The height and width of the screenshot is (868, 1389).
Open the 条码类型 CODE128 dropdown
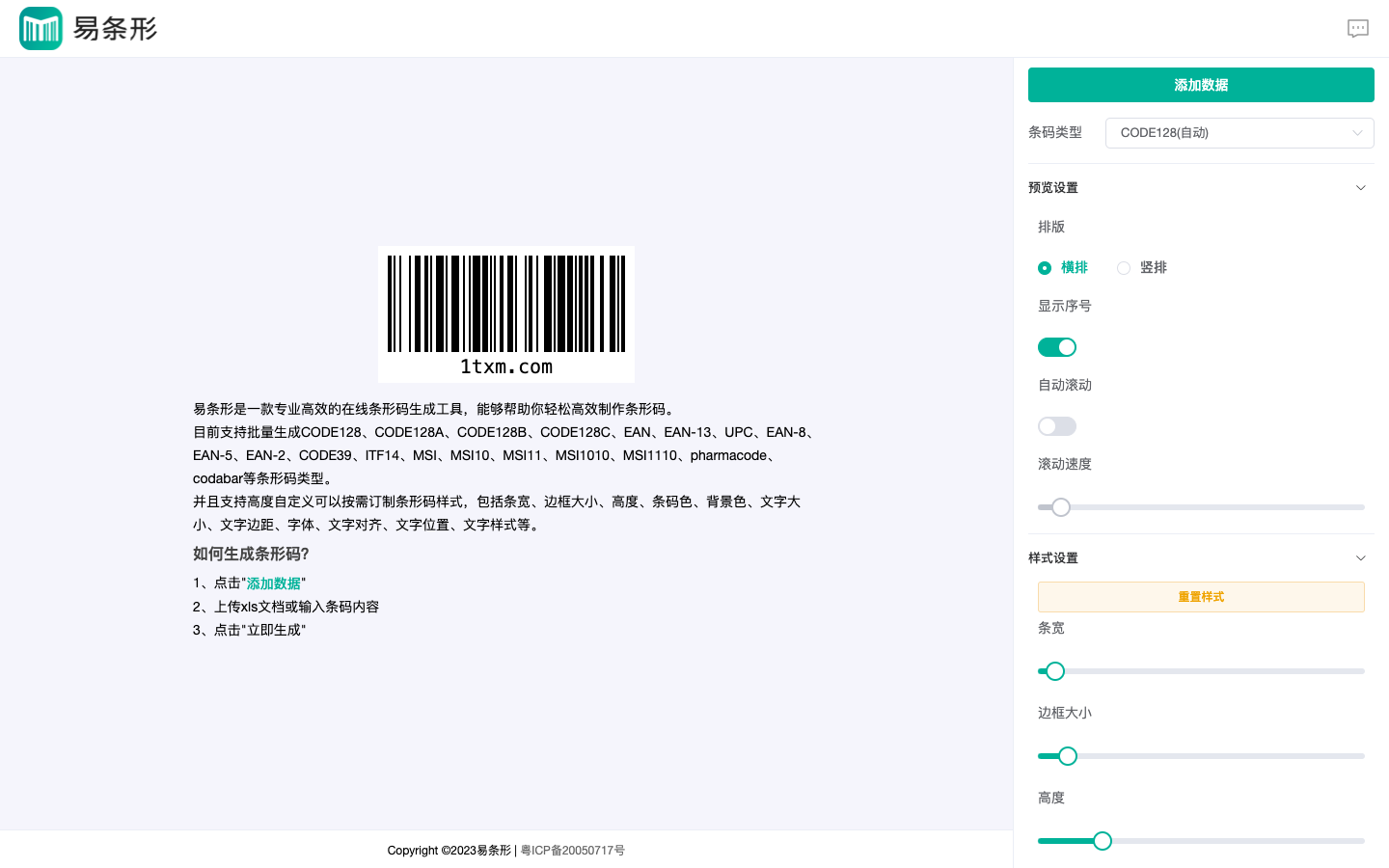click(x=1239, y=133)
